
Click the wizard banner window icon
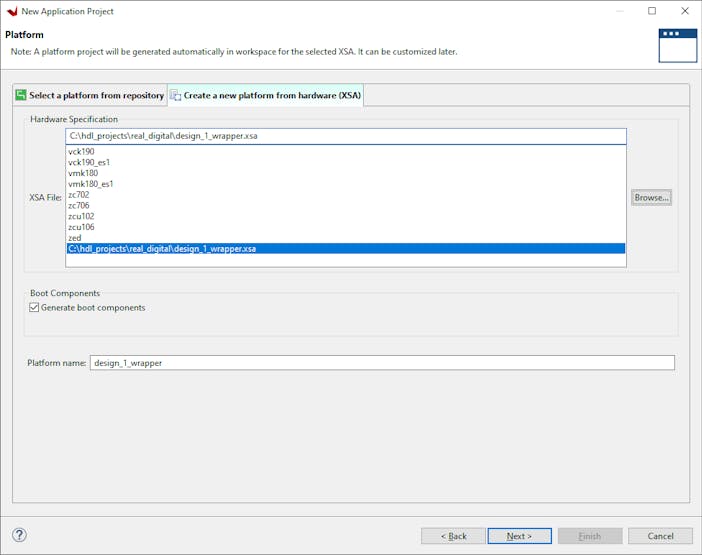[677, 46]
